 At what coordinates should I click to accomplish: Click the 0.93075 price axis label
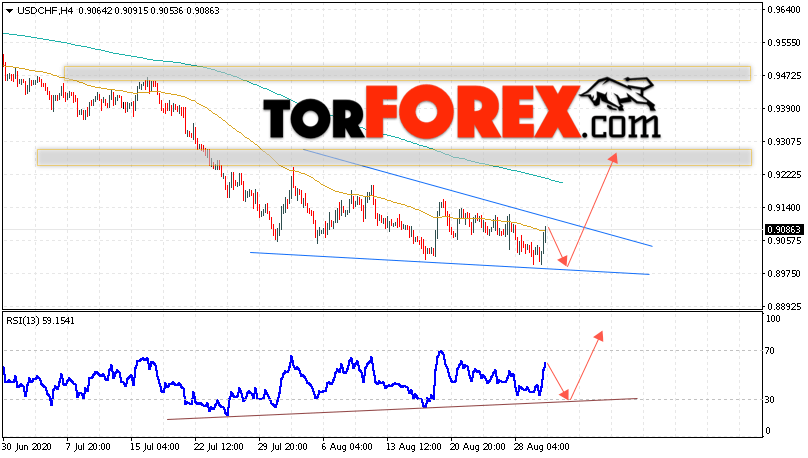[x=784, y=142]
